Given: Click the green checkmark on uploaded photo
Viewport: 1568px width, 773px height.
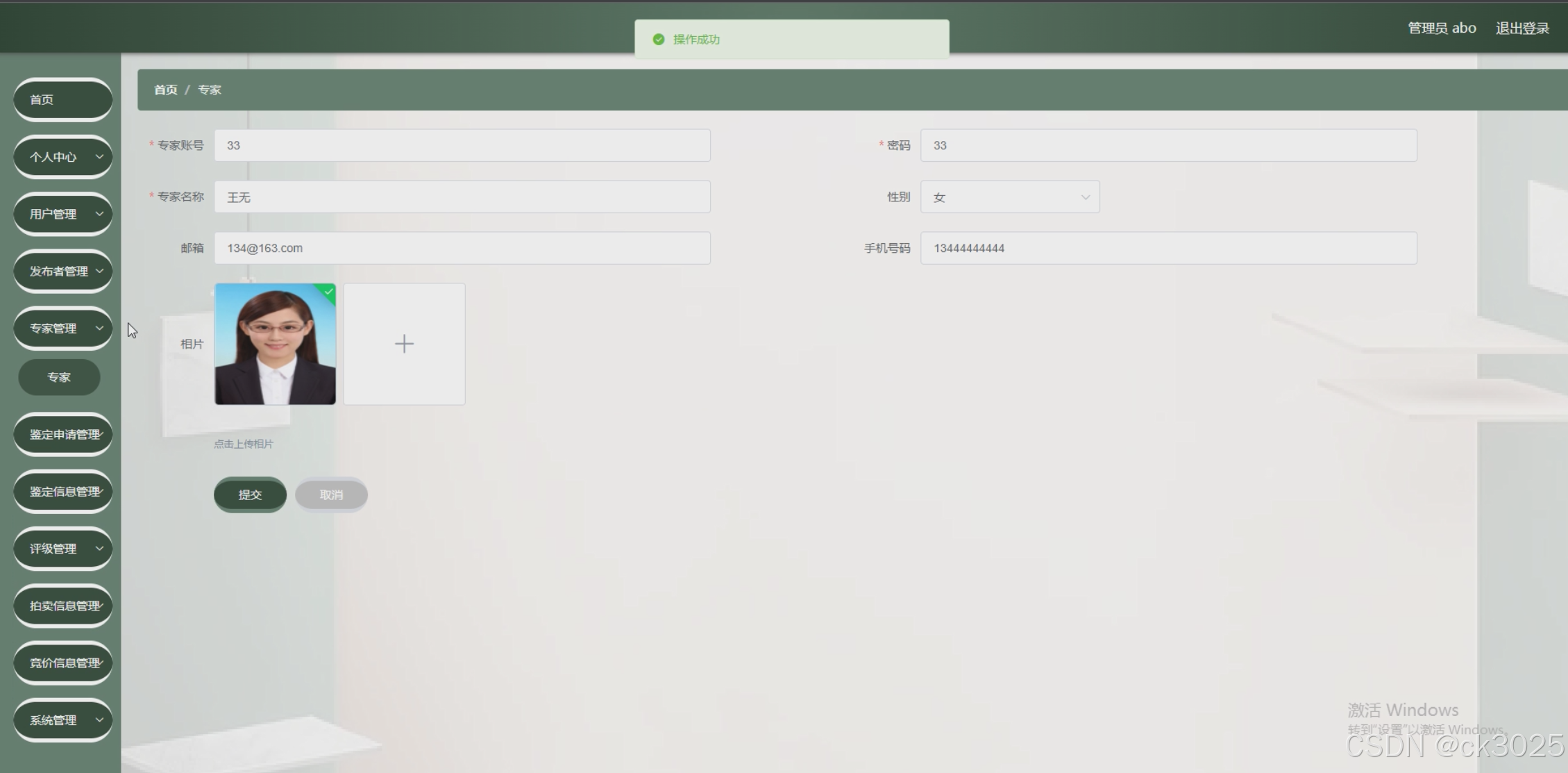Looking at the screenshot, I should [329, 292].
